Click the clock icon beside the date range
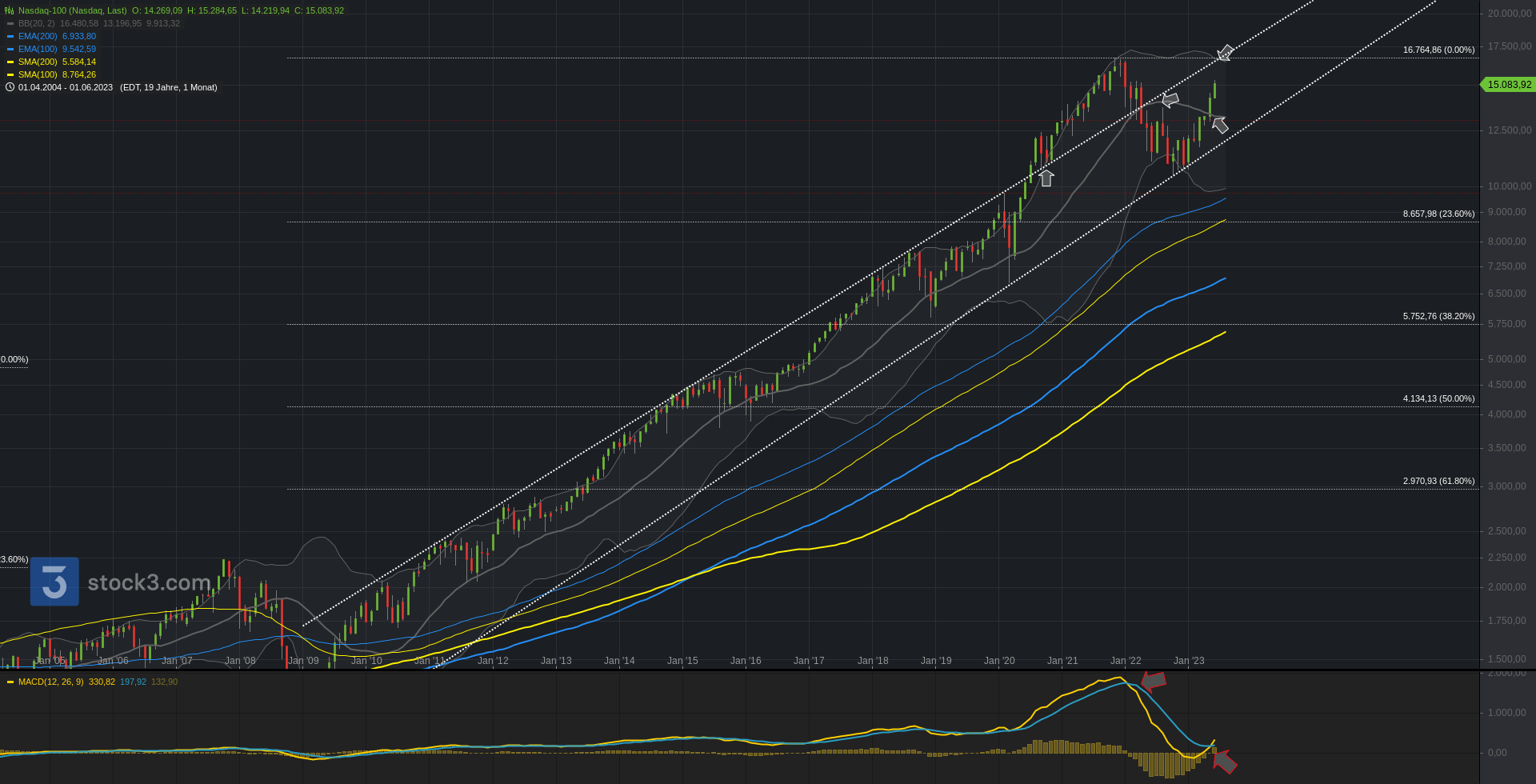Viewport: 1536px width, 784px height. click(x=10, y=87)
